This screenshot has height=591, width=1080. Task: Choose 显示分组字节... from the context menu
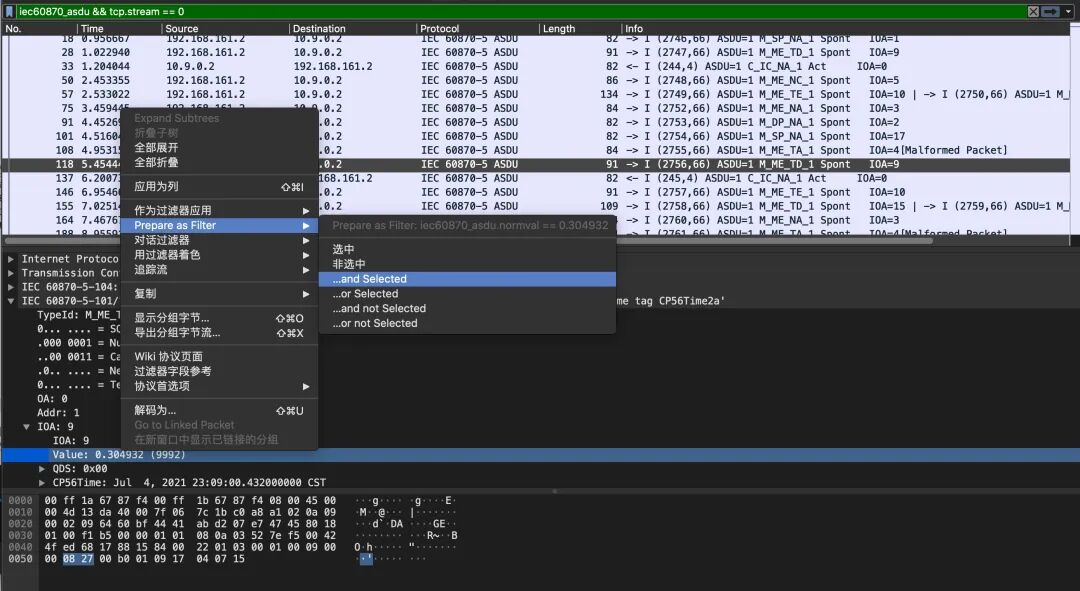coord(219,318)
